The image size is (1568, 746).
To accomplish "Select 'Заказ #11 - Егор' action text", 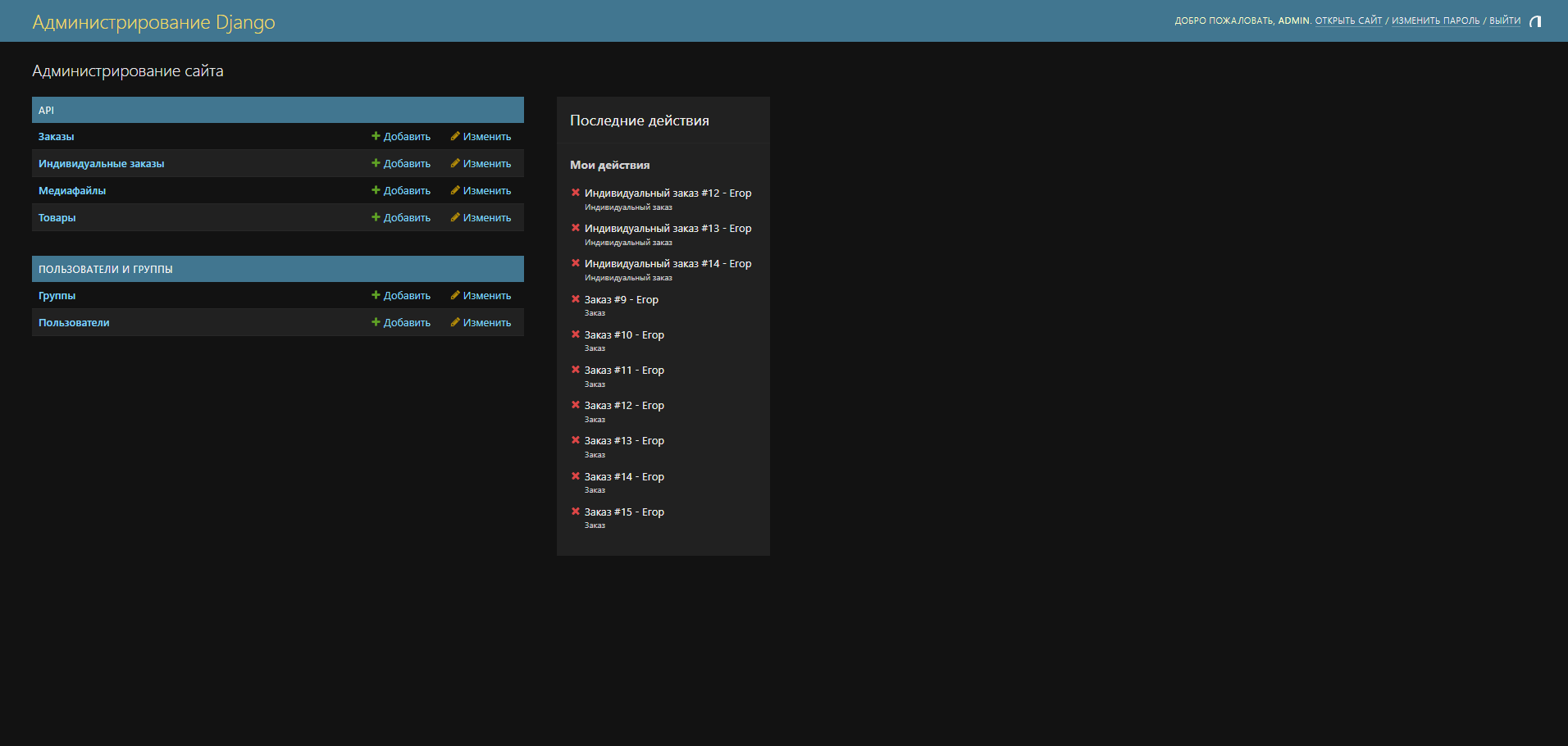I will (624, 371).
